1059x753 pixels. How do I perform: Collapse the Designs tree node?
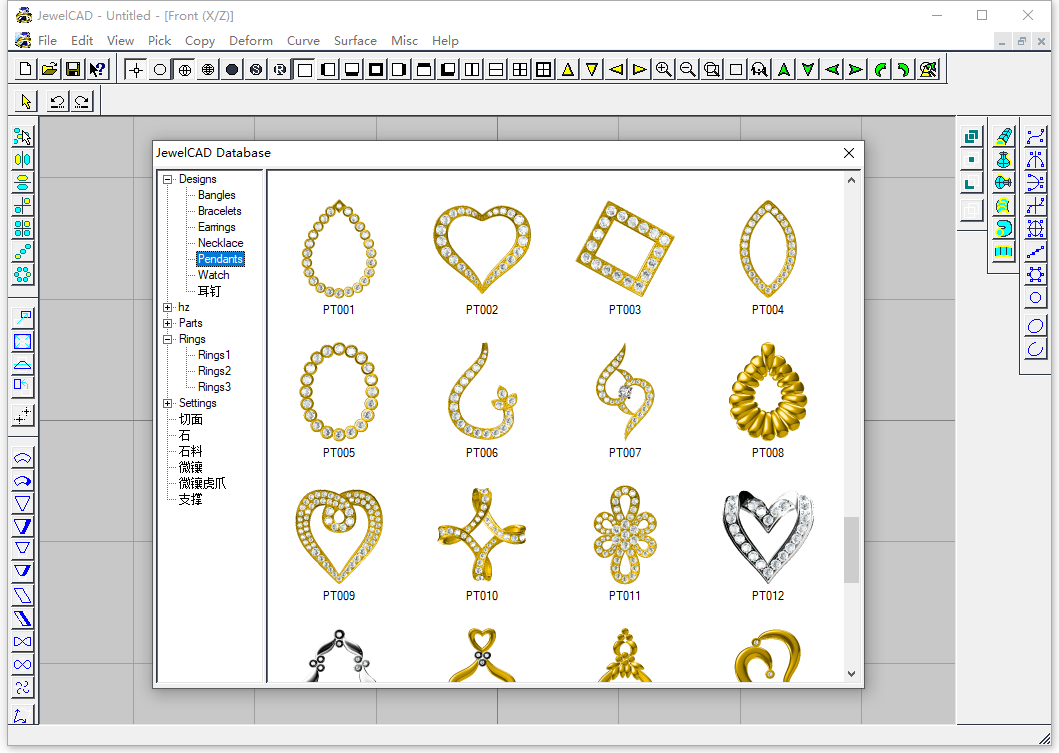tap(167, 180)
